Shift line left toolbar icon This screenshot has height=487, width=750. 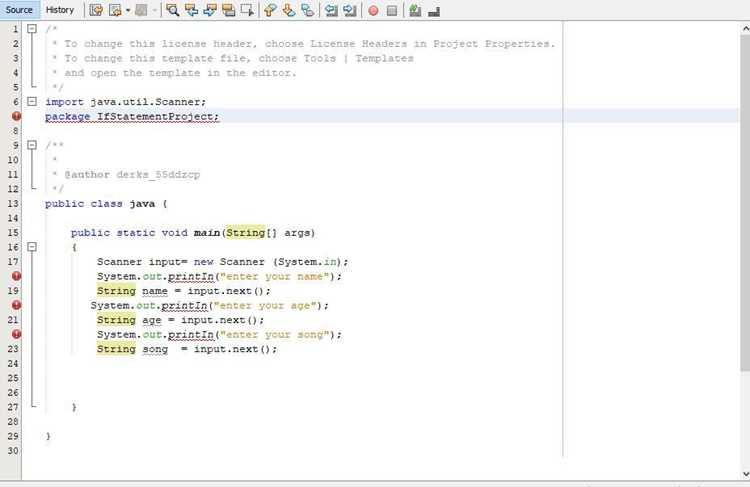[331, 11]
